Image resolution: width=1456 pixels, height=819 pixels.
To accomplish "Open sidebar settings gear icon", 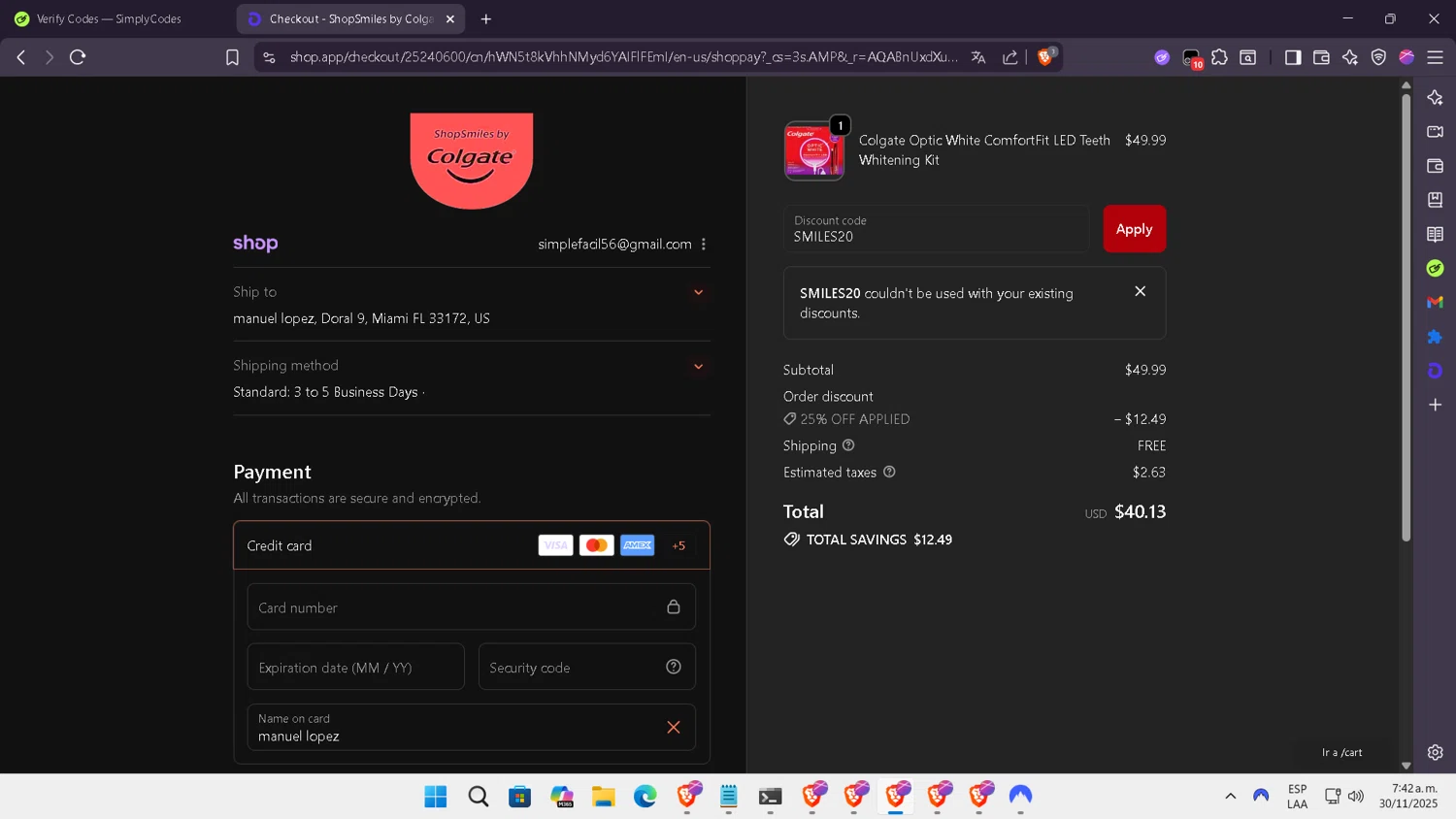I will tap(1435, 752).
